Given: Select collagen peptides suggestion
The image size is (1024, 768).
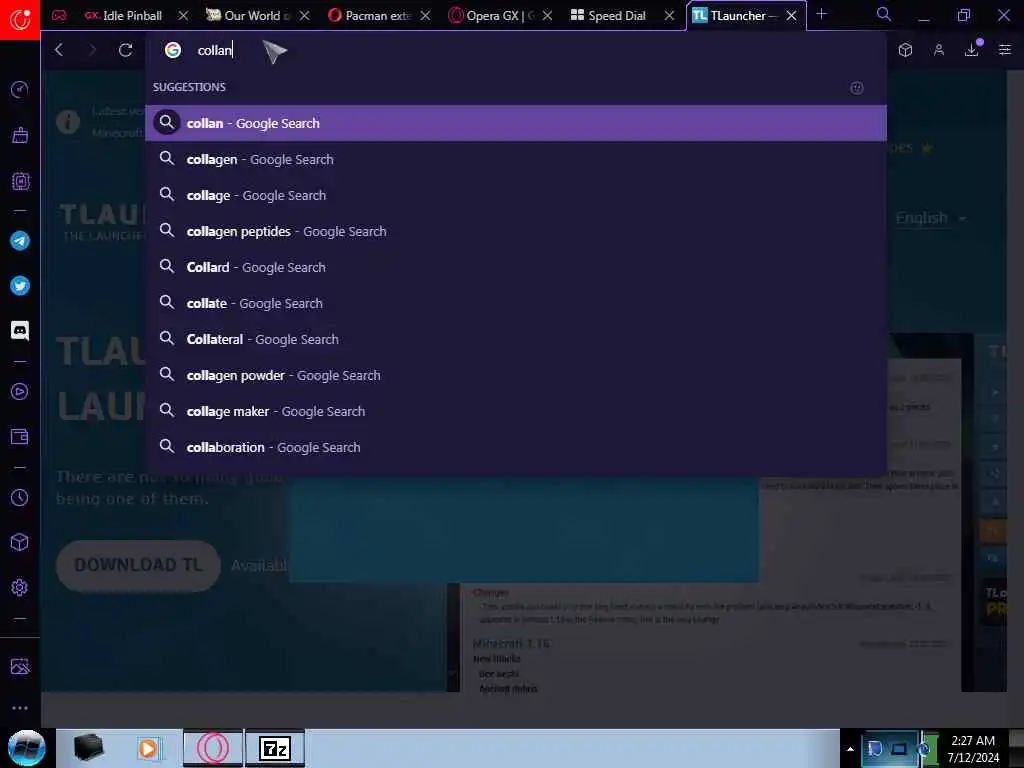Looking at the screenshot, I should click(x=515, y=231).
